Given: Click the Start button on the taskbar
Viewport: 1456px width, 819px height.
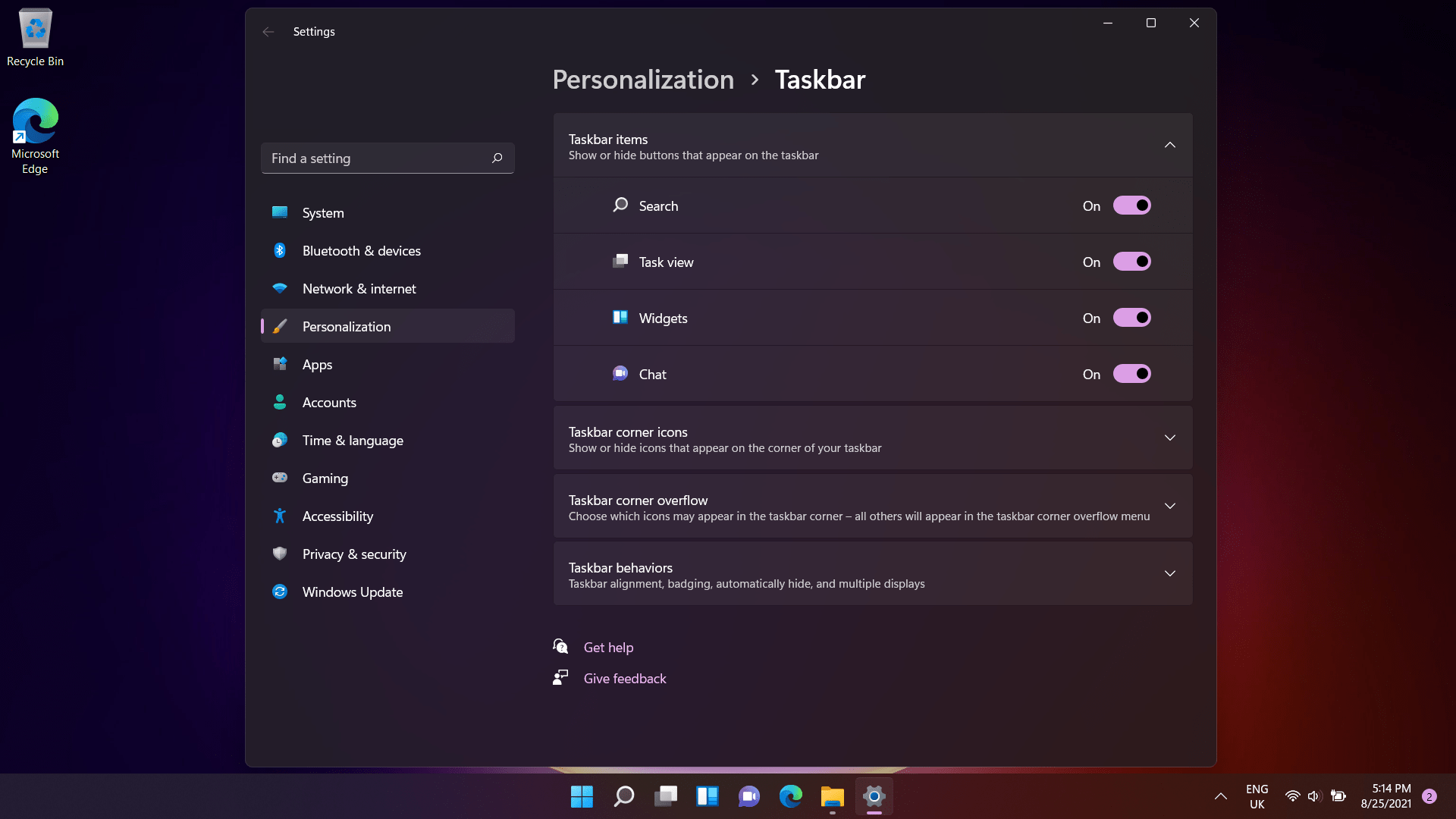Looking at the screenshot, I should click(x=582, y=796).
